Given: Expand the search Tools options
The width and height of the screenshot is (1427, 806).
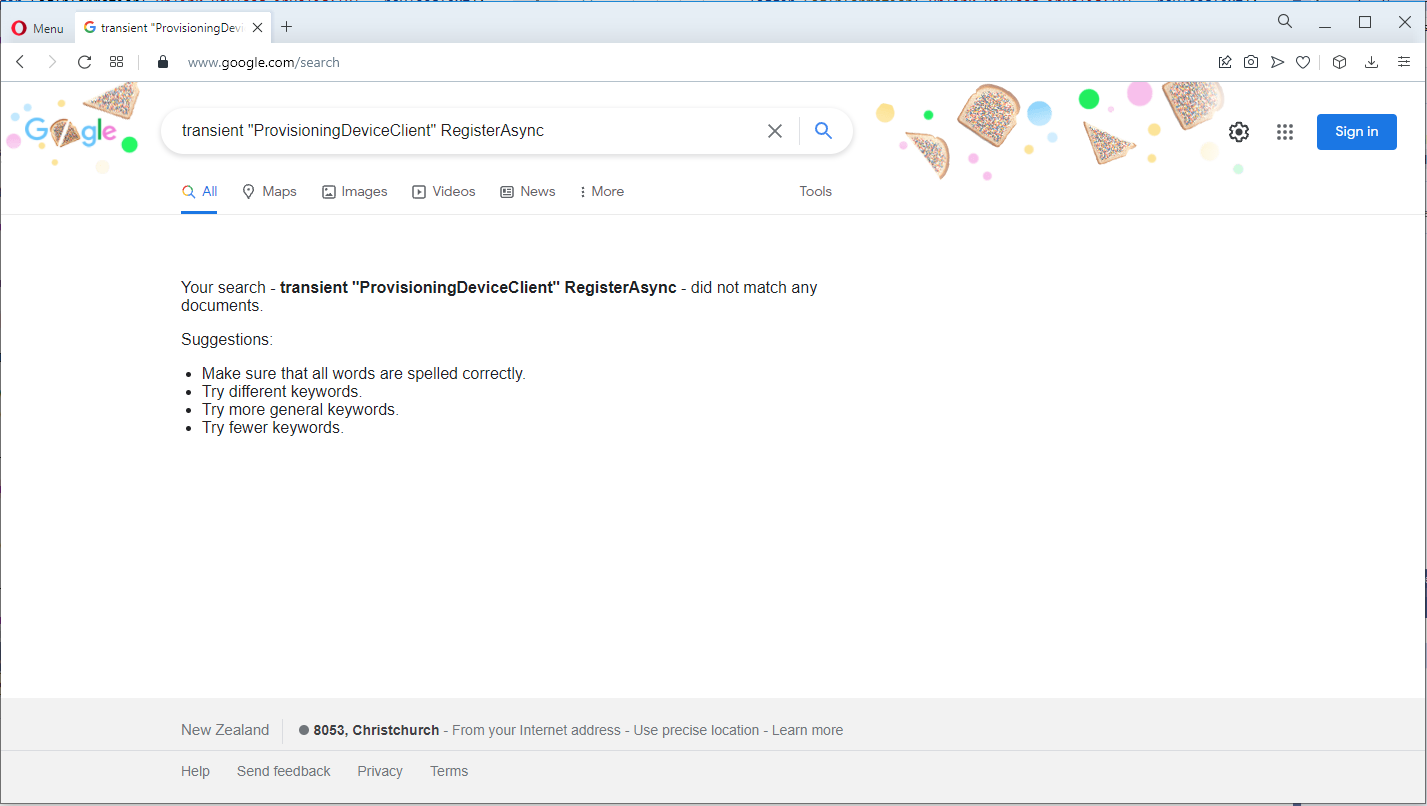Looking at the screenshot, I should (x=815, y=192).
